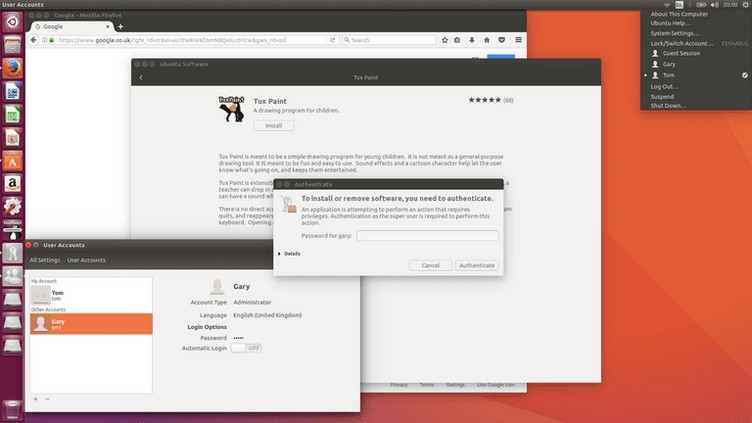This screenshot has height=423, width=752.
Task: Launch LibreOffice Writer from the launcher
Action: (x=12, y=91)
